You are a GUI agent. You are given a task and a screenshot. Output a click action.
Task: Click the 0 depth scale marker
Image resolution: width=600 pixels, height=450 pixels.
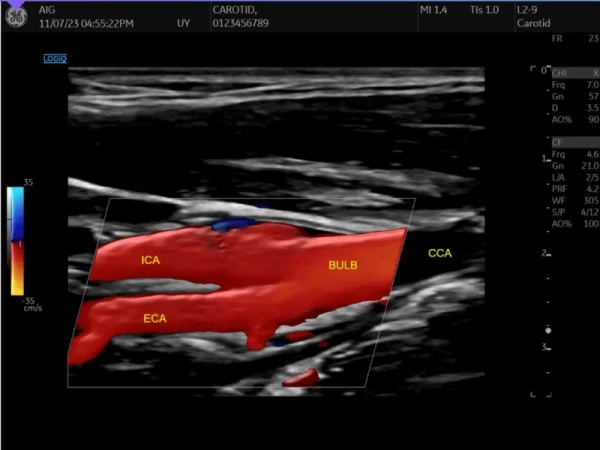(x=543, y=72)
